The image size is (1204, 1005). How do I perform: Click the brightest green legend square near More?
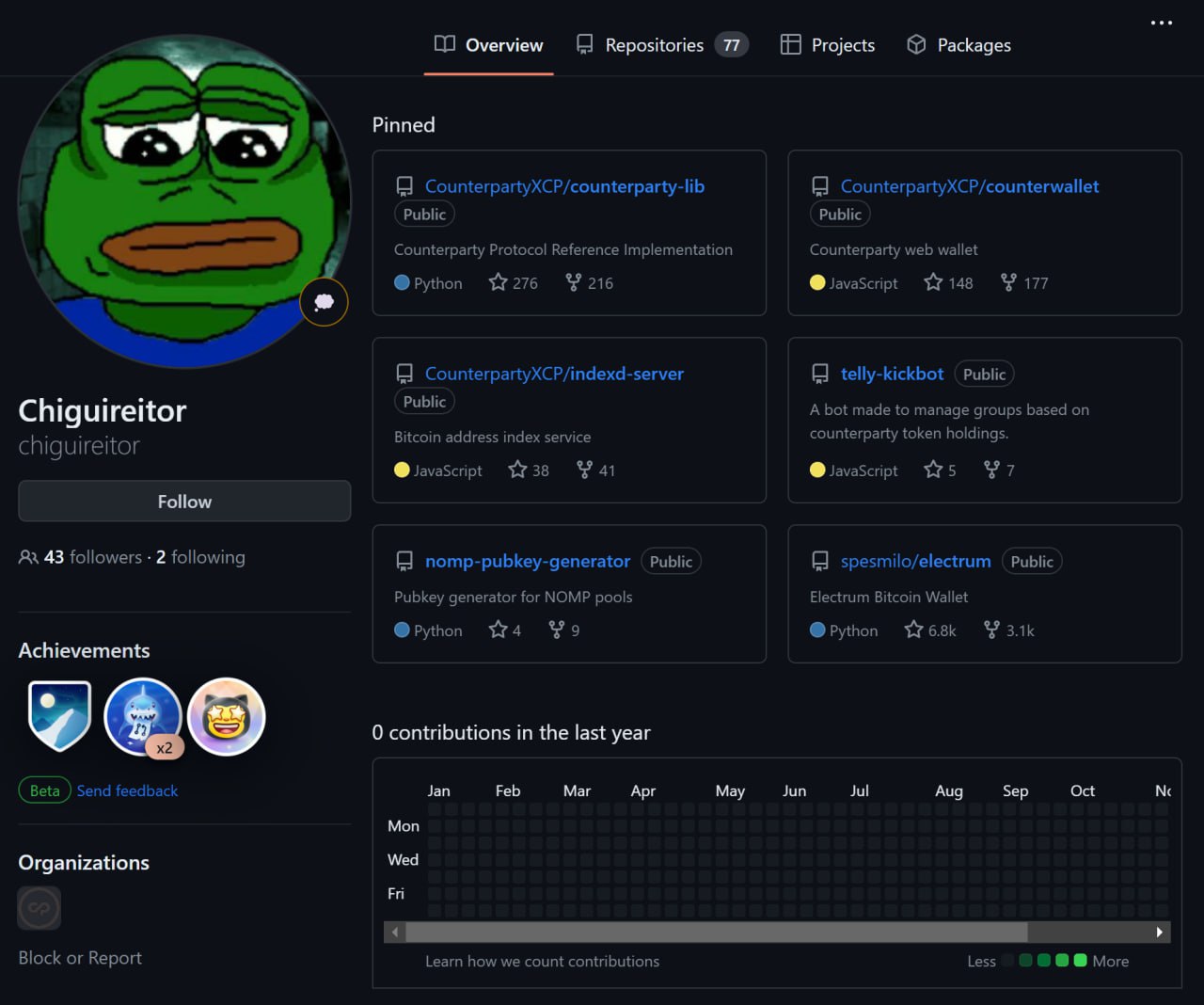1080,961
